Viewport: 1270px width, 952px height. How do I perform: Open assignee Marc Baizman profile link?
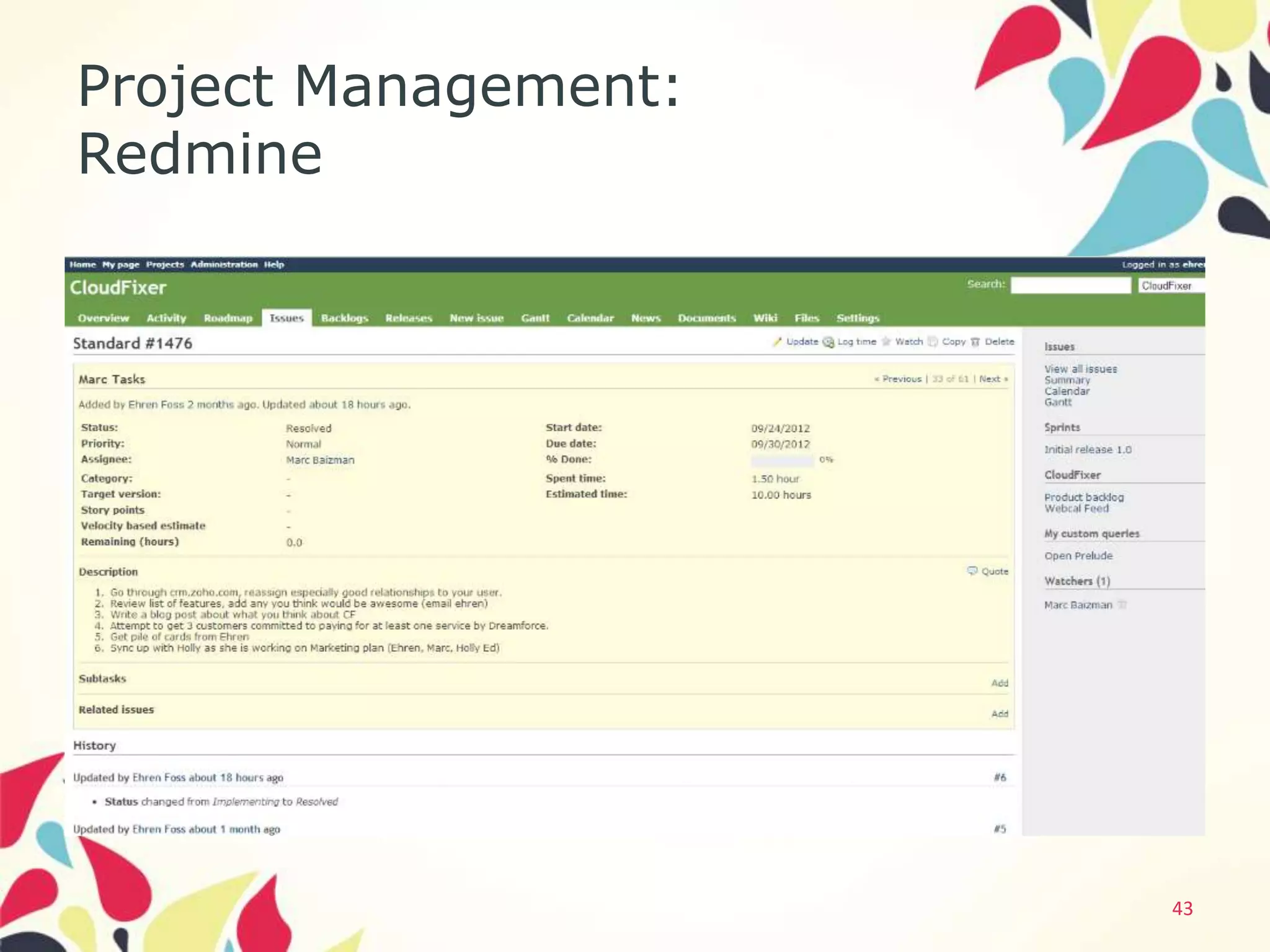[320, 460]
